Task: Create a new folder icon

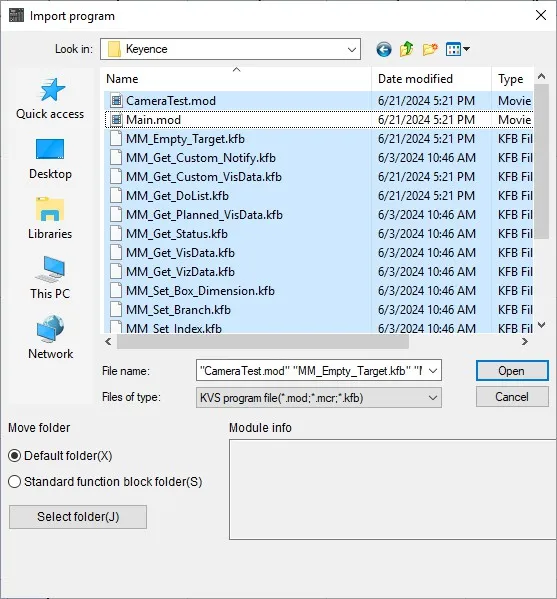Action: [x=430, y=49]
